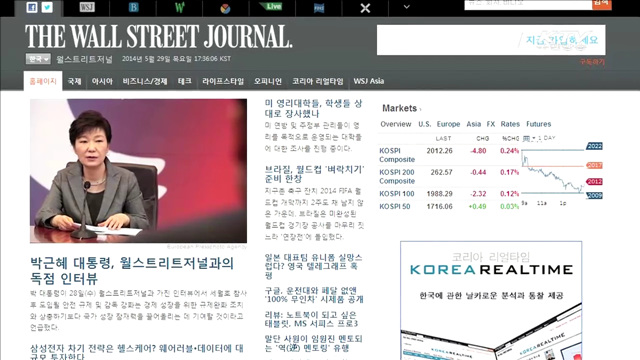This screenshot has height=360, width=640.
Task: Open KOSPI 100 quote
Action: coord(396,194)
